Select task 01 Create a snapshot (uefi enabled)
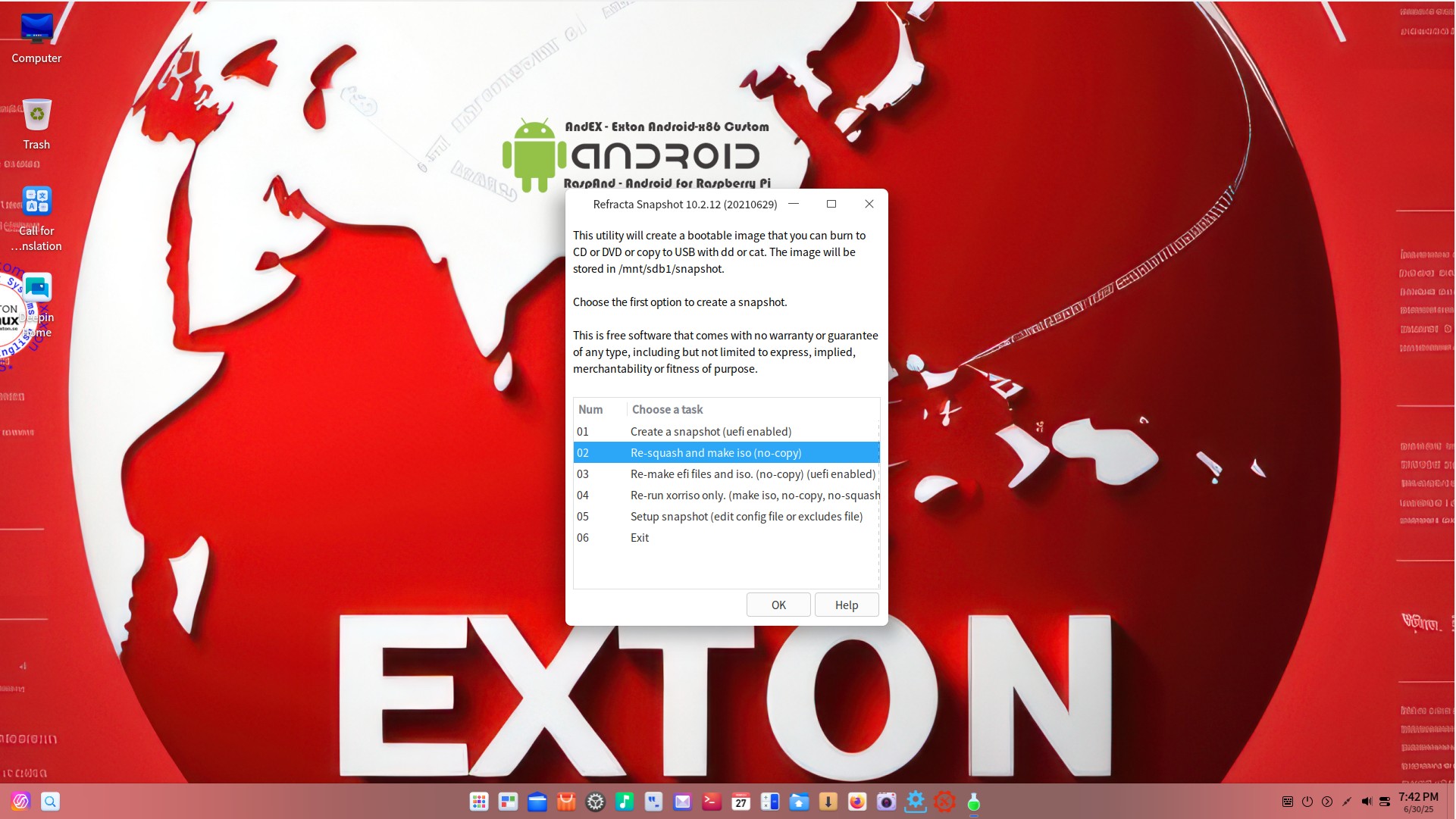The width and height of the screenshot is (1456, 819). [726, 431]
